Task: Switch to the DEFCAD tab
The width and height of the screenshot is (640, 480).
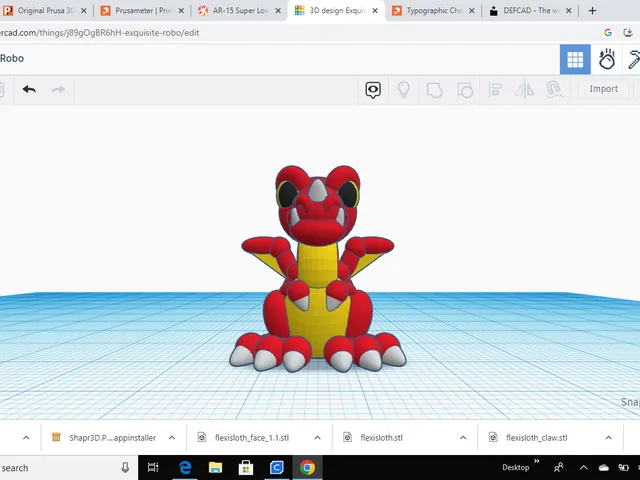Action: pos(531,11)
